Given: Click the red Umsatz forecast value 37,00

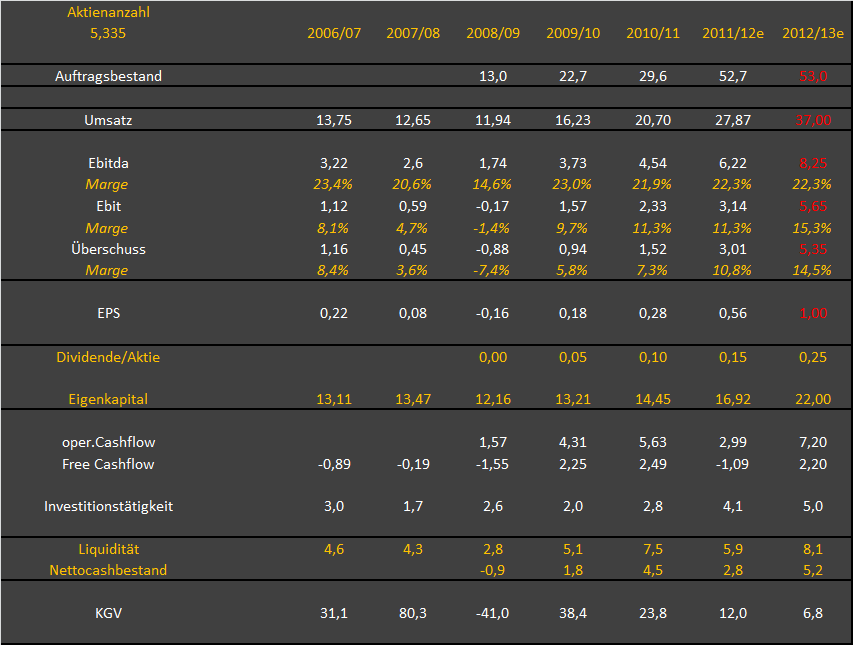Looking at the screenshot, I should pyautogui.click(x=813, y=120).
